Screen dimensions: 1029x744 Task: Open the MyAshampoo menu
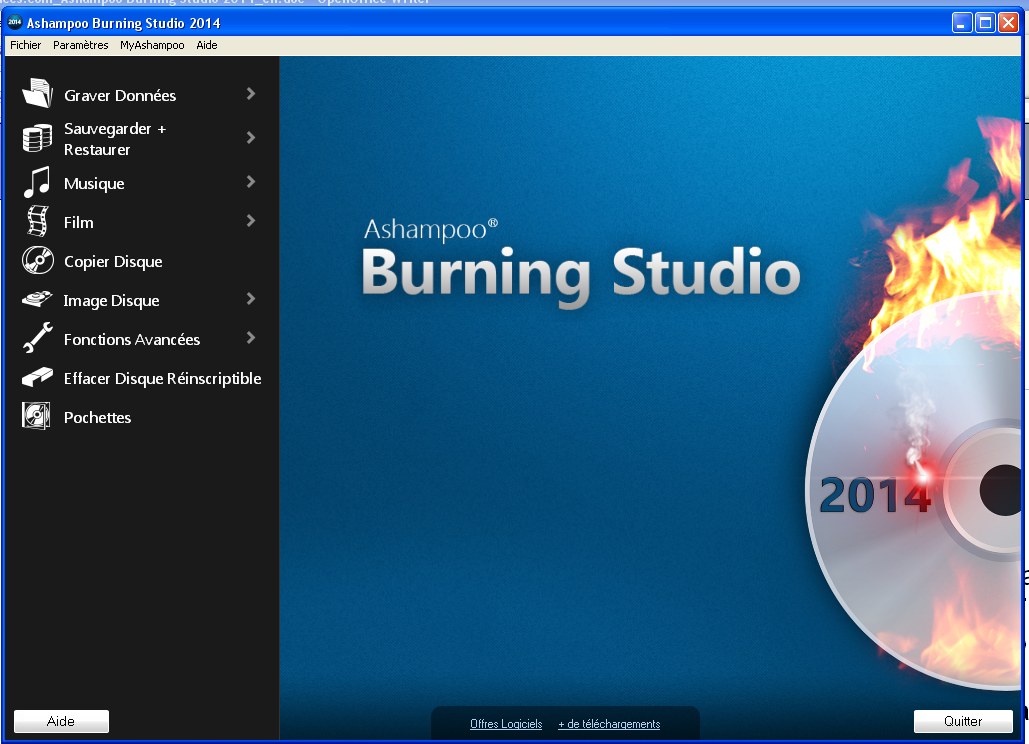pos(152,45)
